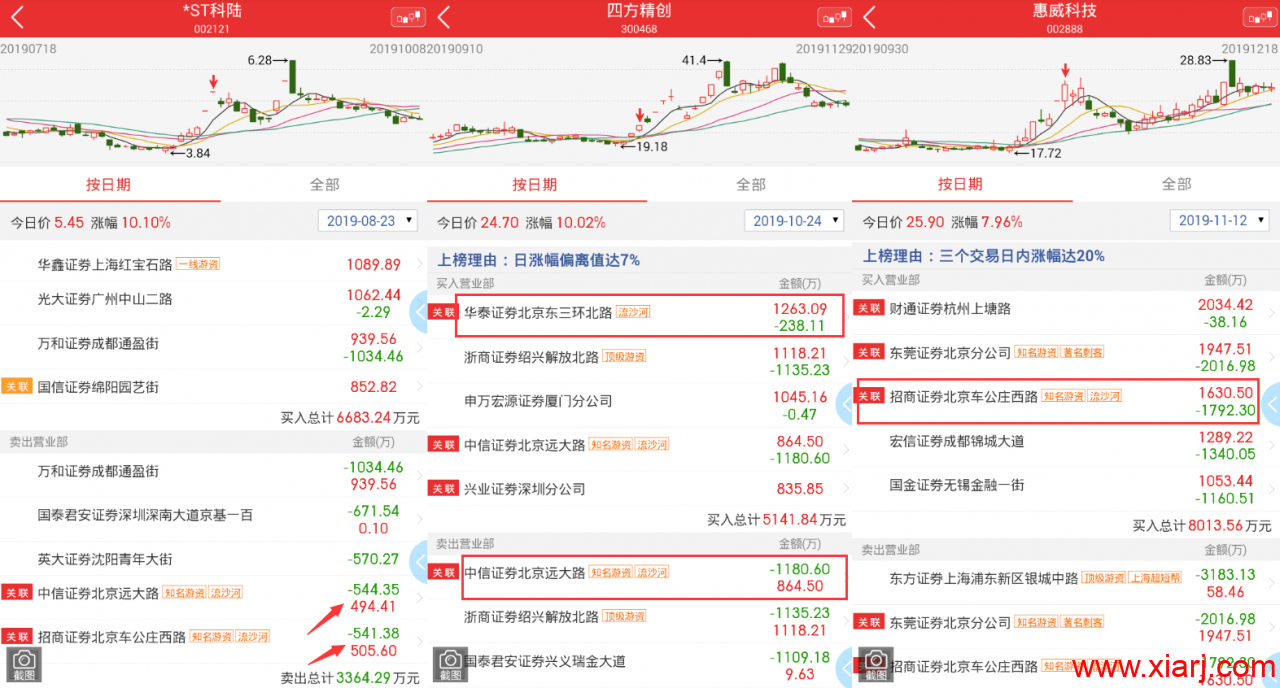Image resolution: width=1280 pixels, height=688 pixels.
Task: Tap the candlestick icon in 惠威科技 header
Action: click(x=1260, y=18)
